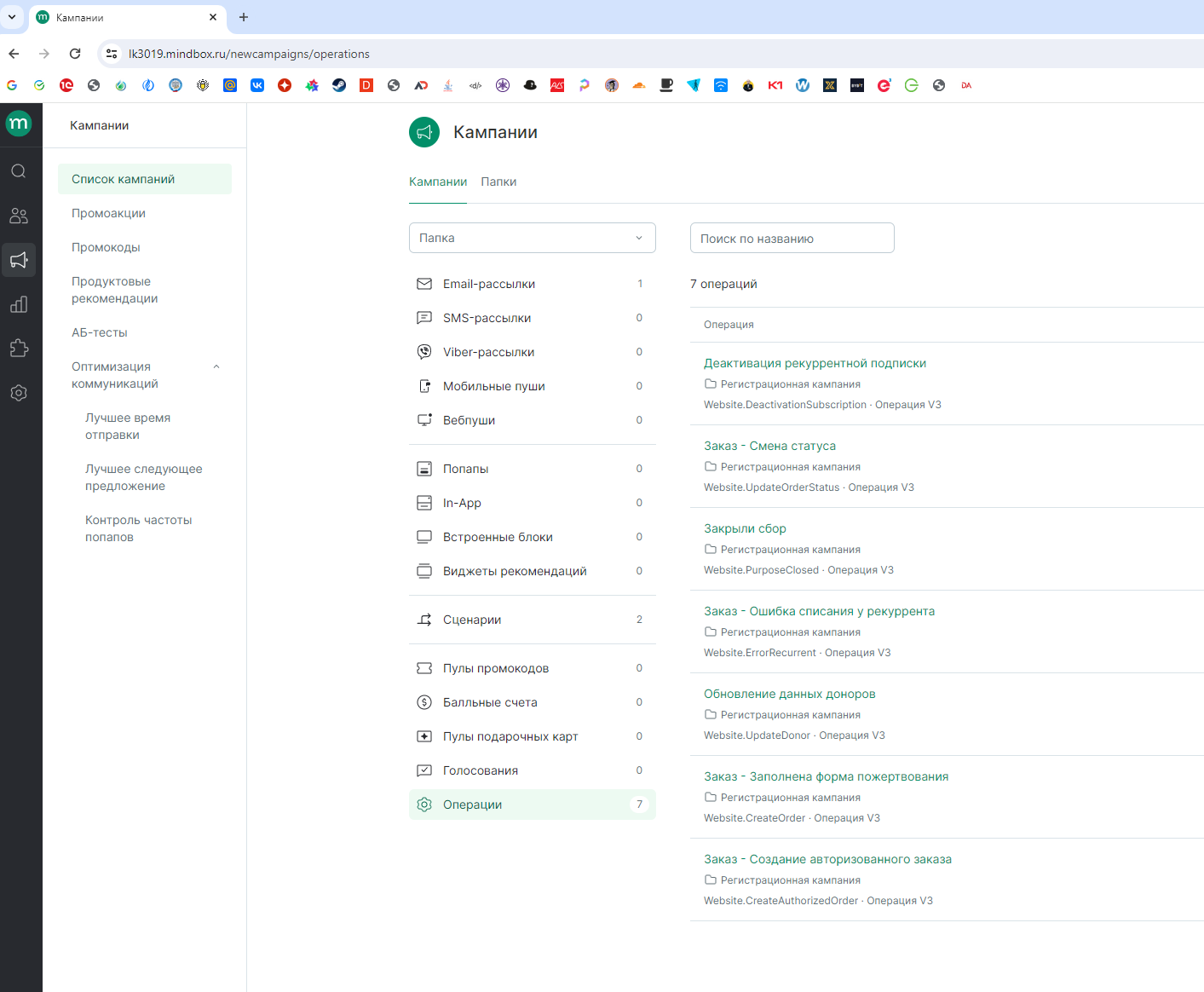Click the Поиск по названию search field
Screen dimensions: 1204x992
point(792,238)
